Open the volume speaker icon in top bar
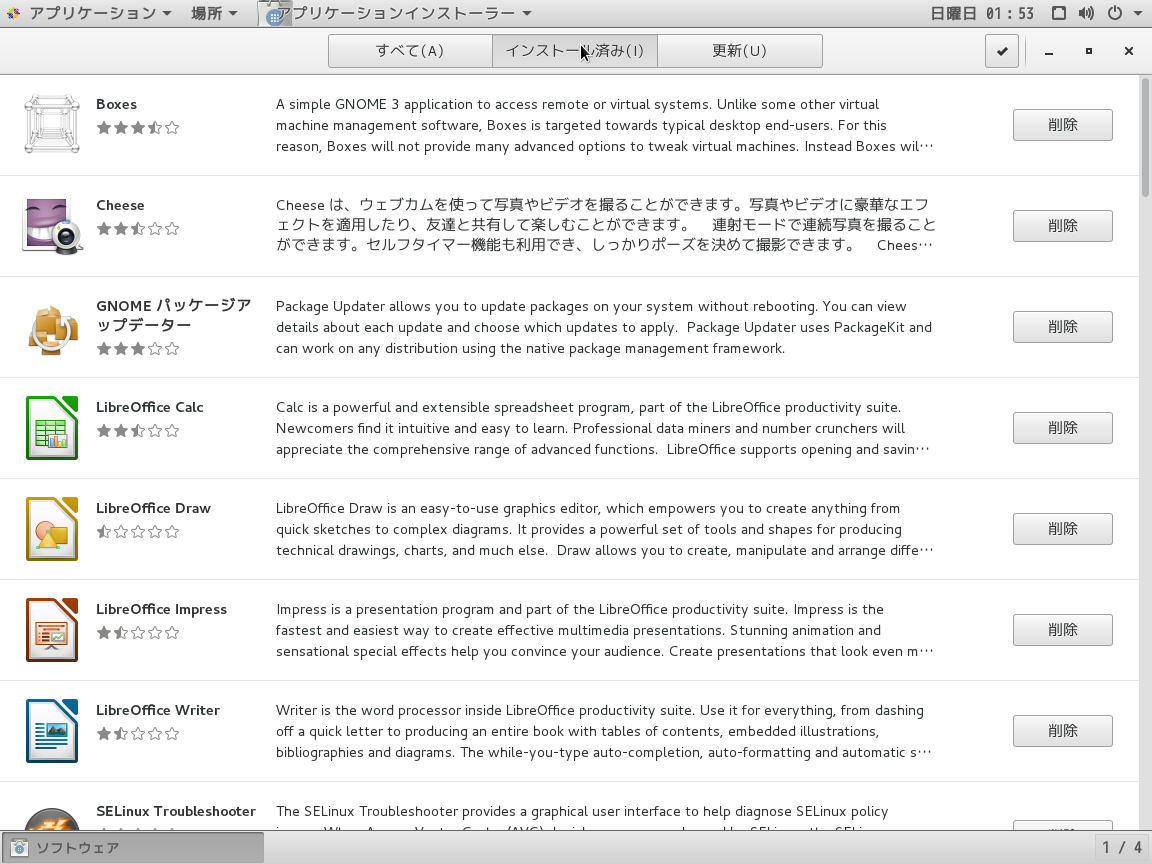1152x864 pixels. (x=1086, y=13)
